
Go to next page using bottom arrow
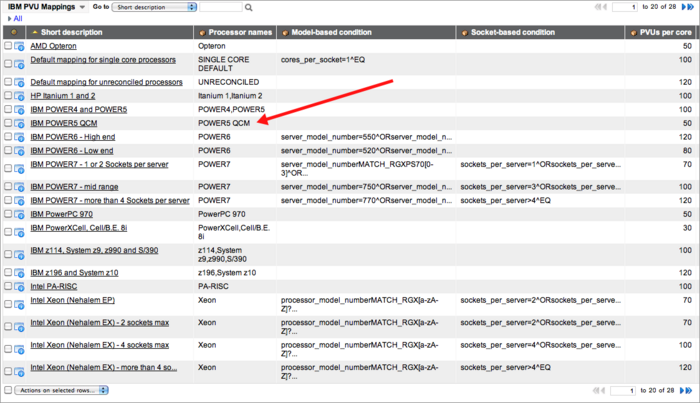coord(682,391)
